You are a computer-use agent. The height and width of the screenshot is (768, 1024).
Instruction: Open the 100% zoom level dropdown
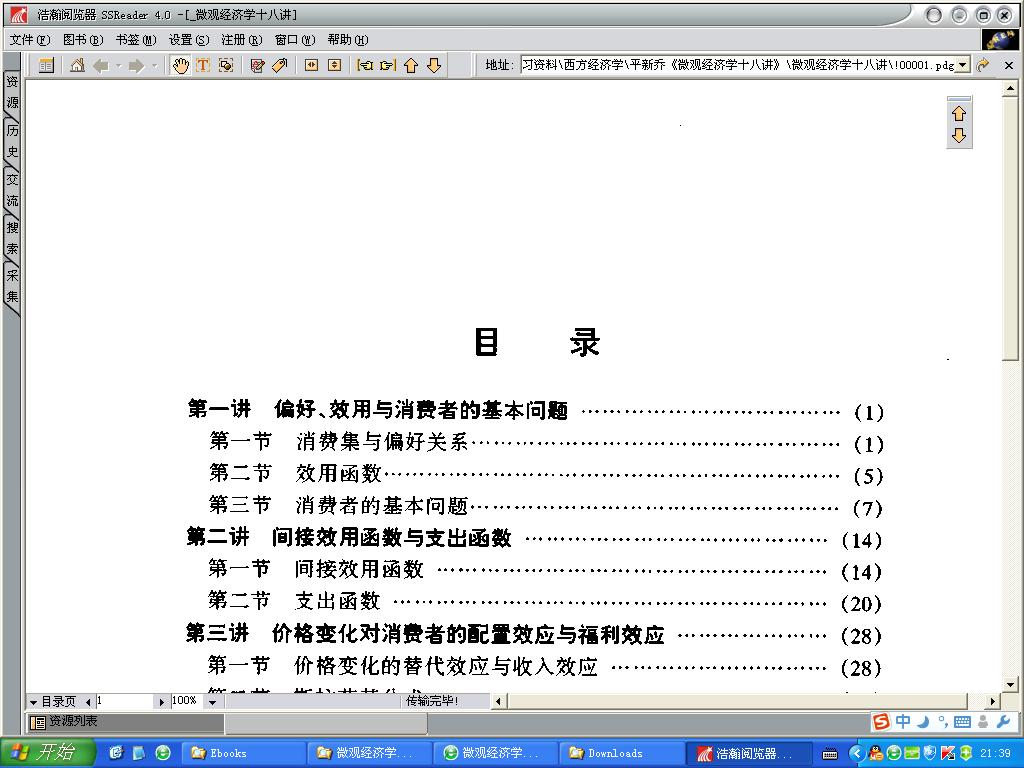(x=212, y=703)
